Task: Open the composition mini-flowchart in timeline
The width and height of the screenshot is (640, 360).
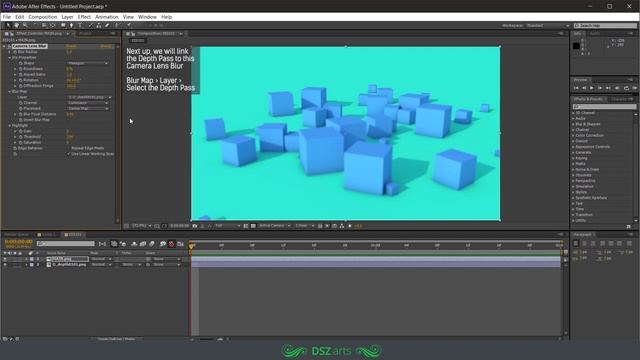Action: (102, 244)
